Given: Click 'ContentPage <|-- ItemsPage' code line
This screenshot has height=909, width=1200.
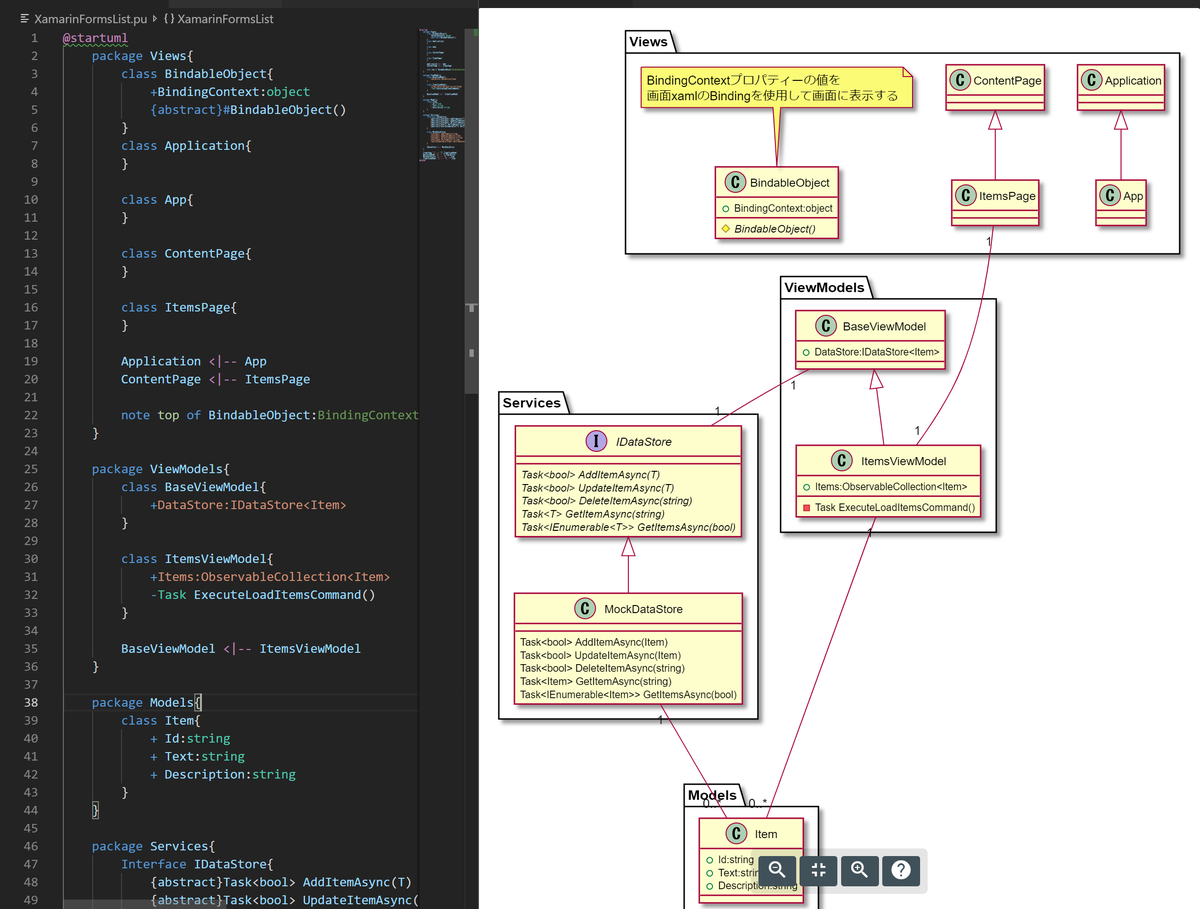Looking at the screenshot, I should pos(215,379).
